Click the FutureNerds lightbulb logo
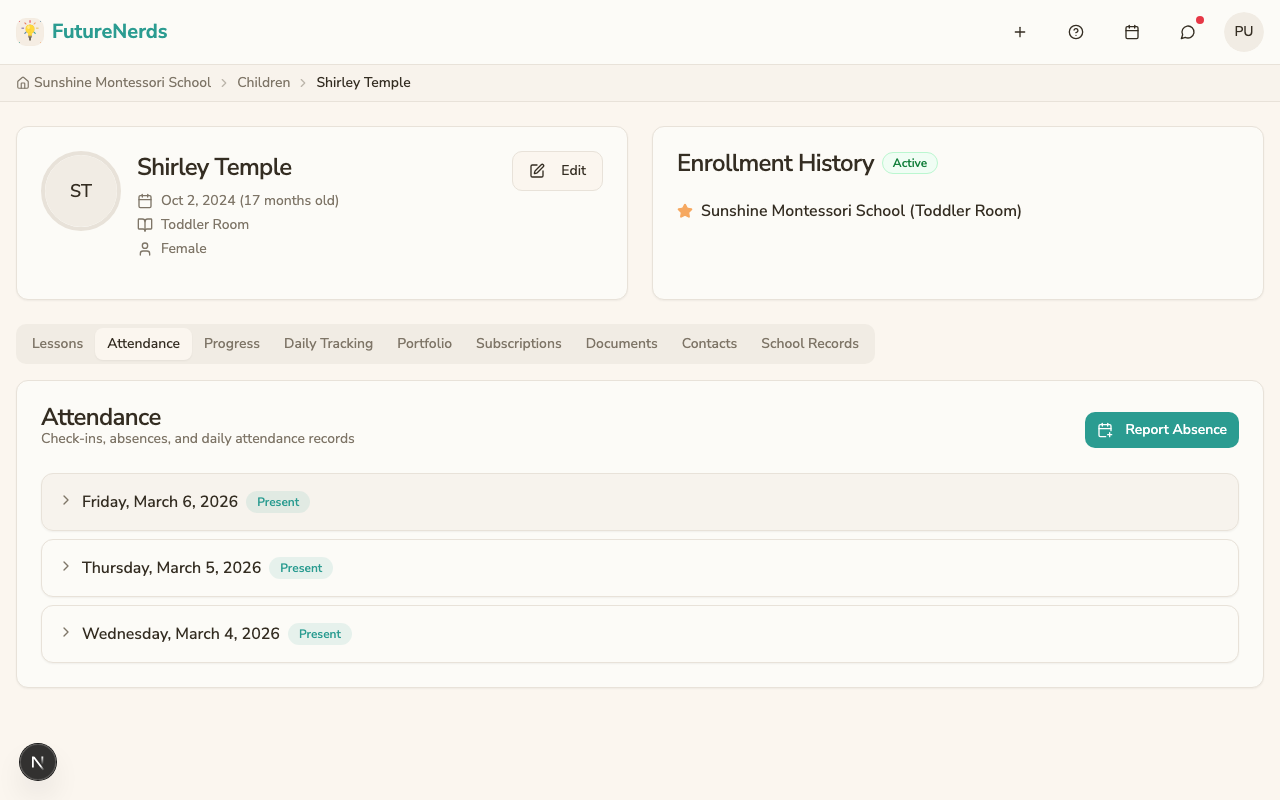This screenshot has height=800, width=1280. [29, 31]
